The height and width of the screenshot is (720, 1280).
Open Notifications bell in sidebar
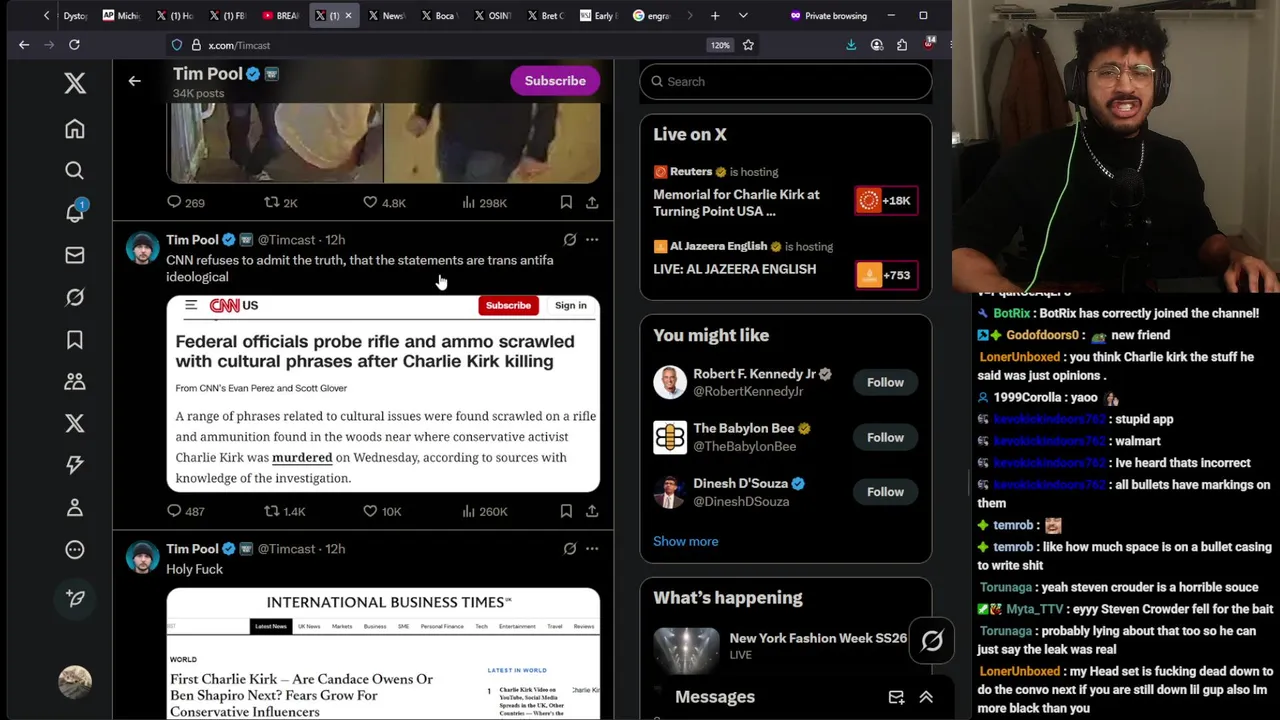click(x=75, y=212)
